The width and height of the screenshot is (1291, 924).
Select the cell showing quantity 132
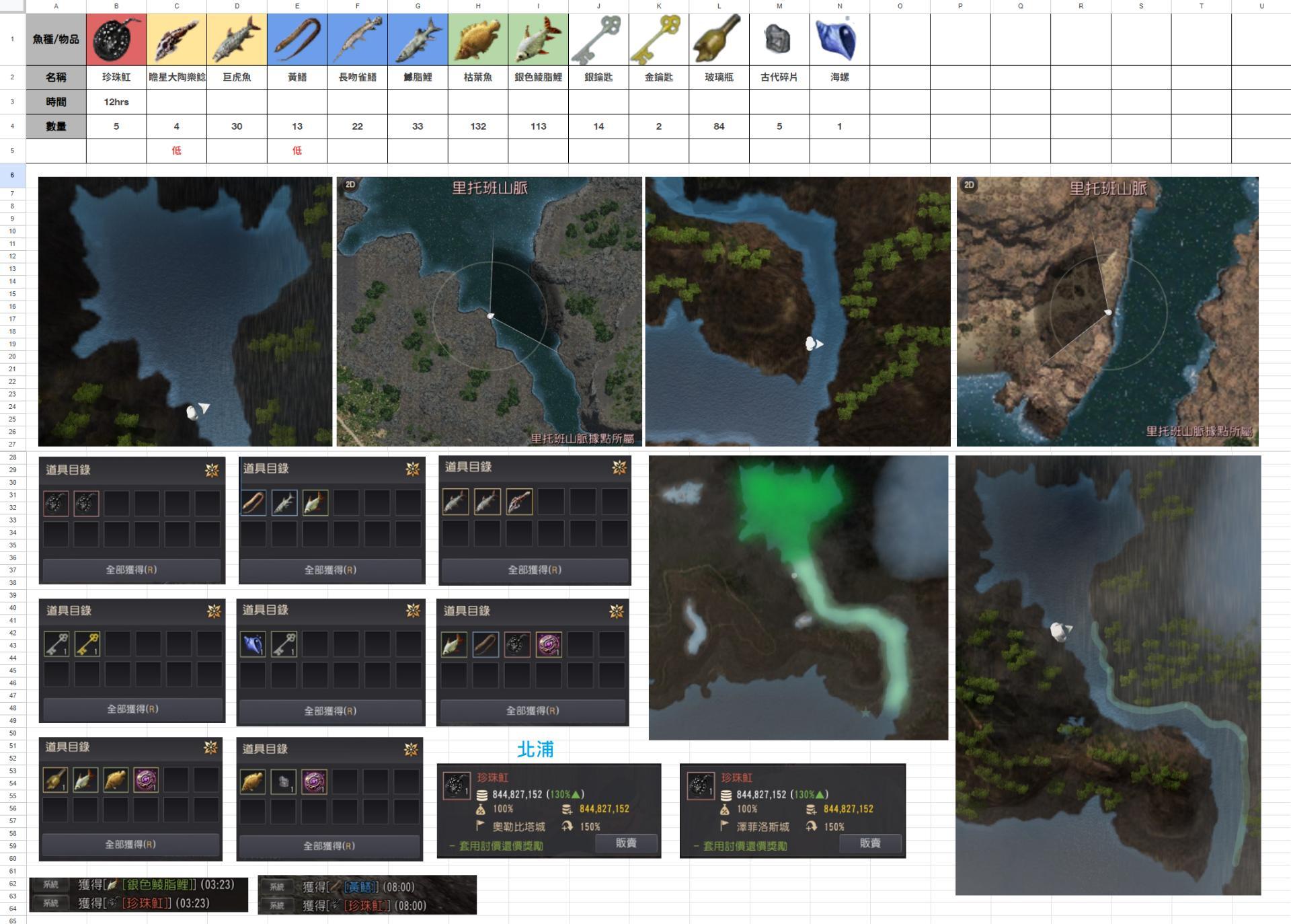(478, 126)
